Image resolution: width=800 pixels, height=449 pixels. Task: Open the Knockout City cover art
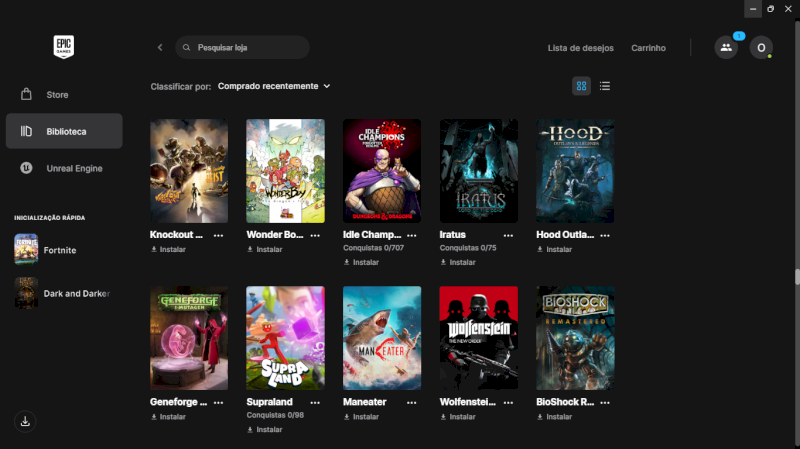point(189,171)
